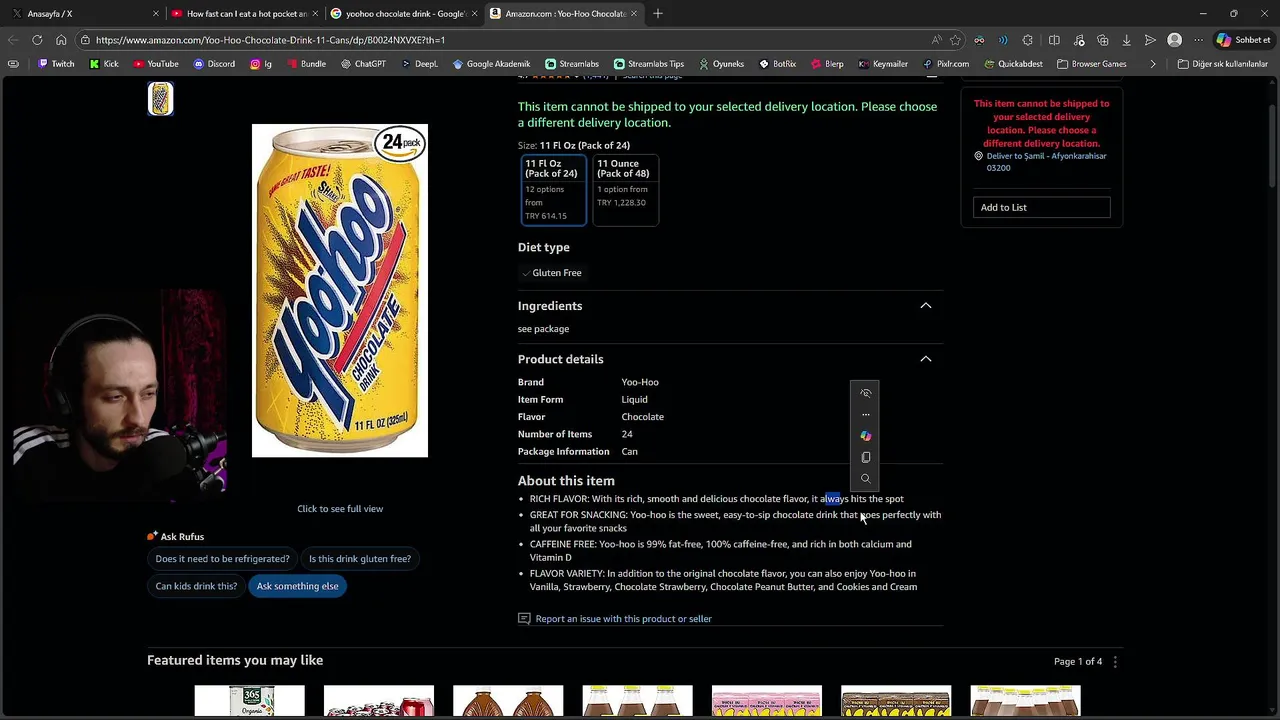The height and width of the screenshot is (720, 1280).
Task: Open Keymailer bookmark
Action: click(x=883, y=64)
